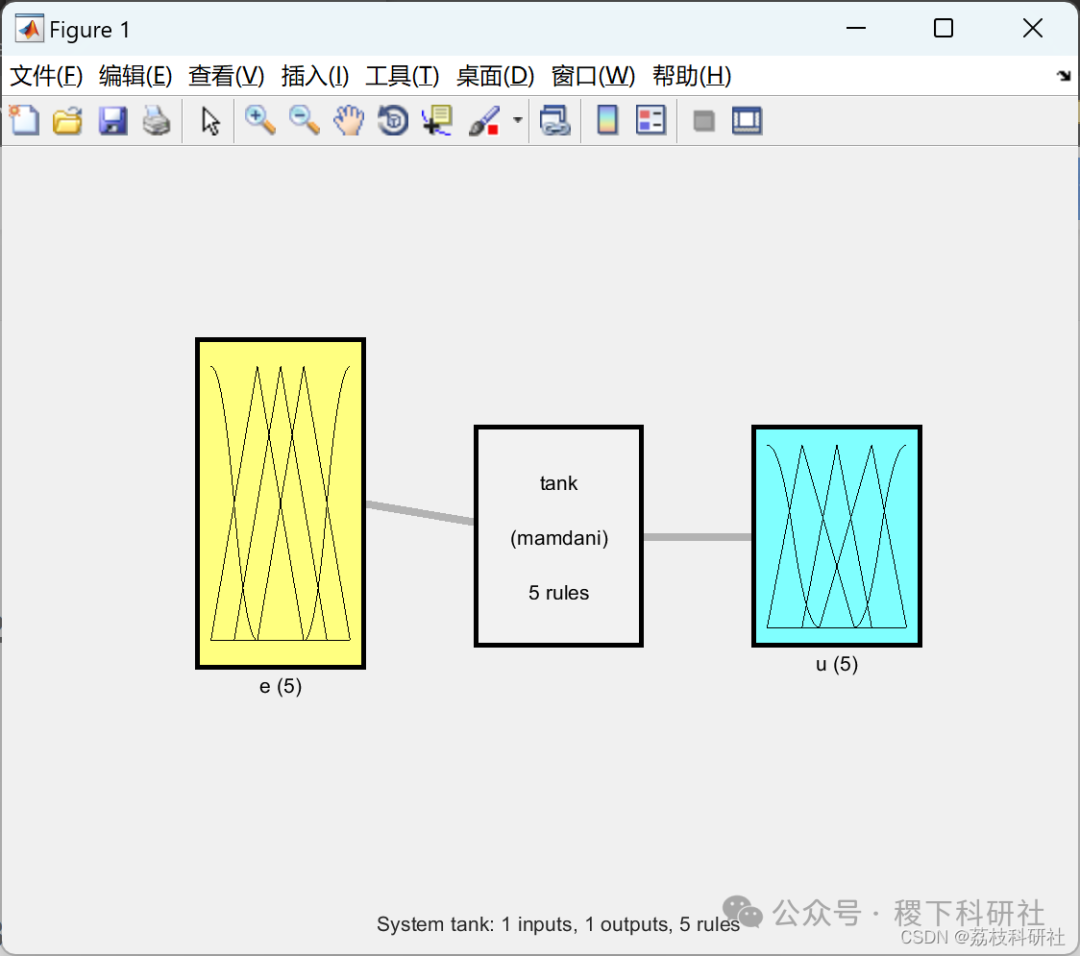
Task: Select the tank mamdani rule box
Action: pos(559,536)
